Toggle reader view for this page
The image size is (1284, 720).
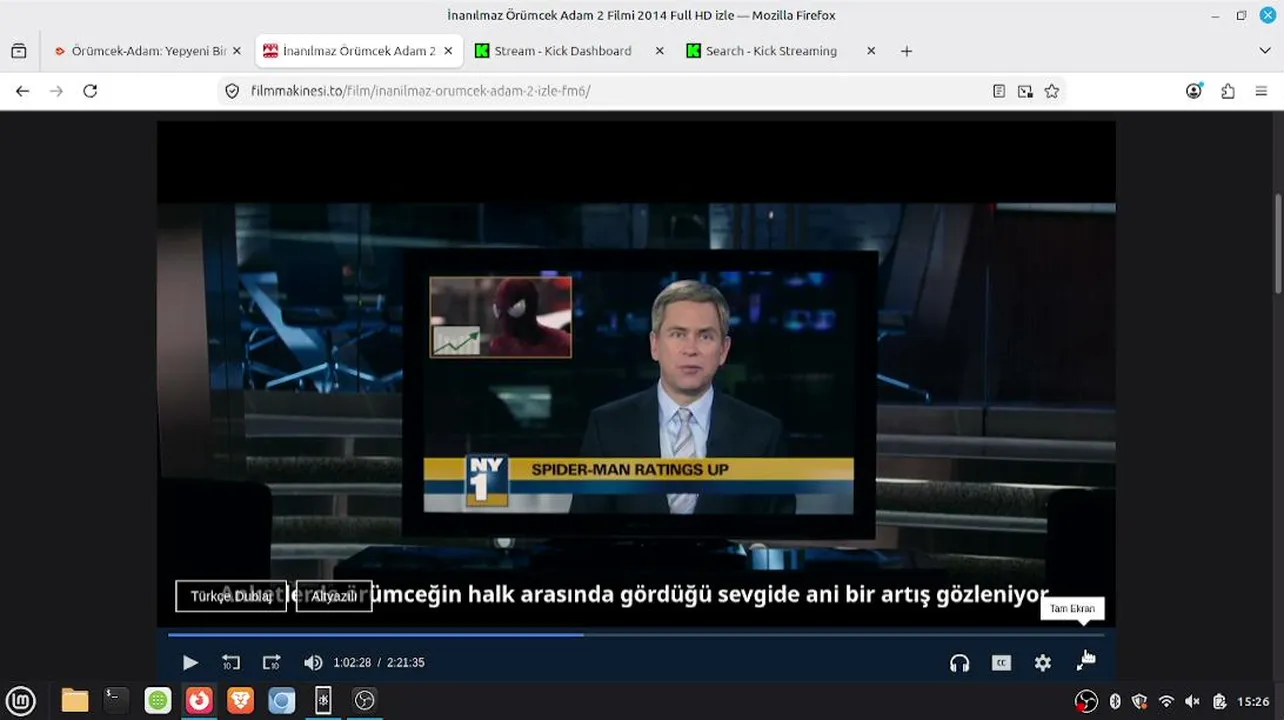click(x=998, y=91)
